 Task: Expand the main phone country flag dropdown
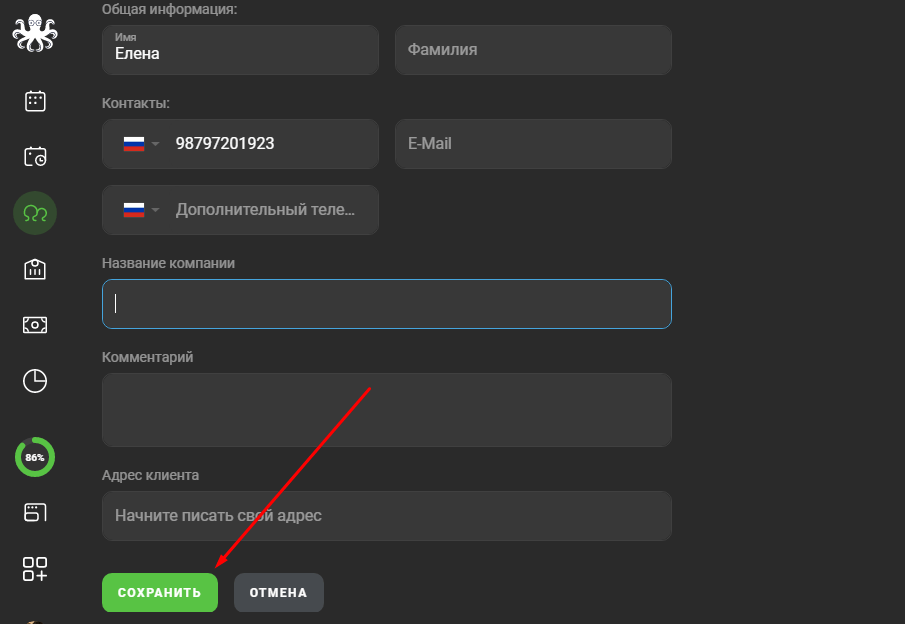pos(141,144)
